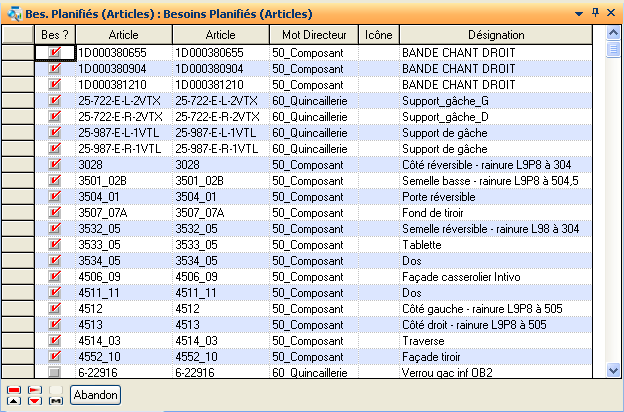Open the panel options dropdown arrow in title bar

(x=578, y=13)
